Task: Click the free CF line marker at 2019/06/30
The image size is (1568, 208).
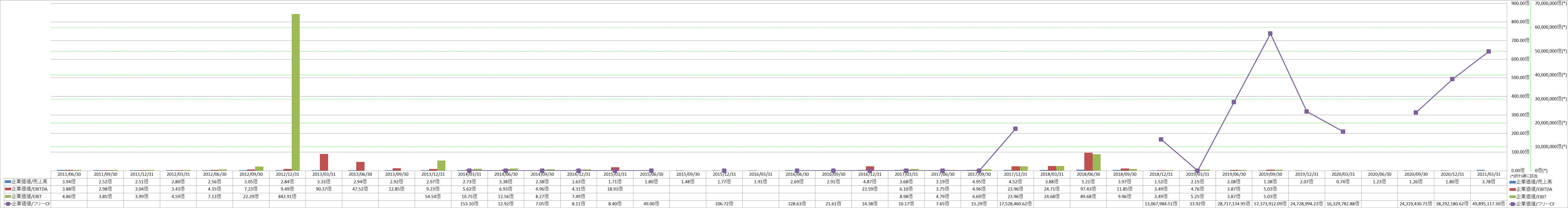Action: point(1234,102)
